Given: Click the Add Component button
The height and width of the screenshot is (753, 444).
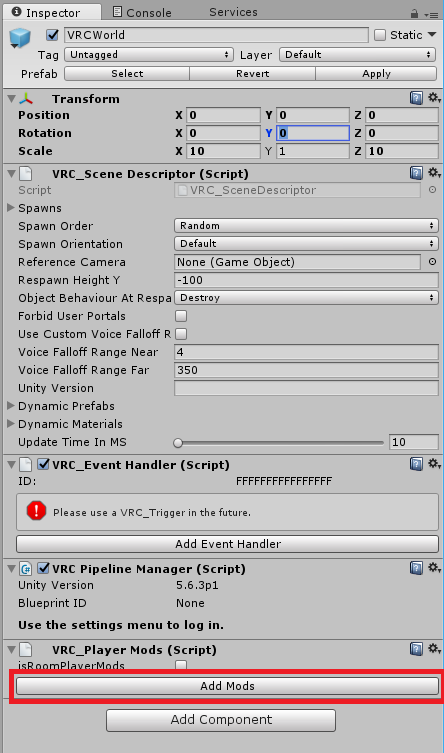Looking at the screenshot, I should click(x=221, y=720).
